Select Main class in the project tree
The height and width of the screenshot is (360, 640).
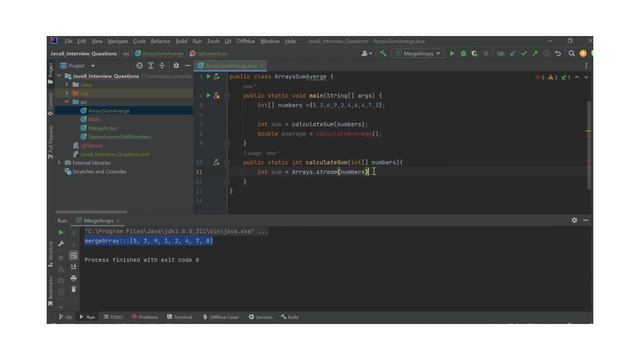(x=94, y=119)
